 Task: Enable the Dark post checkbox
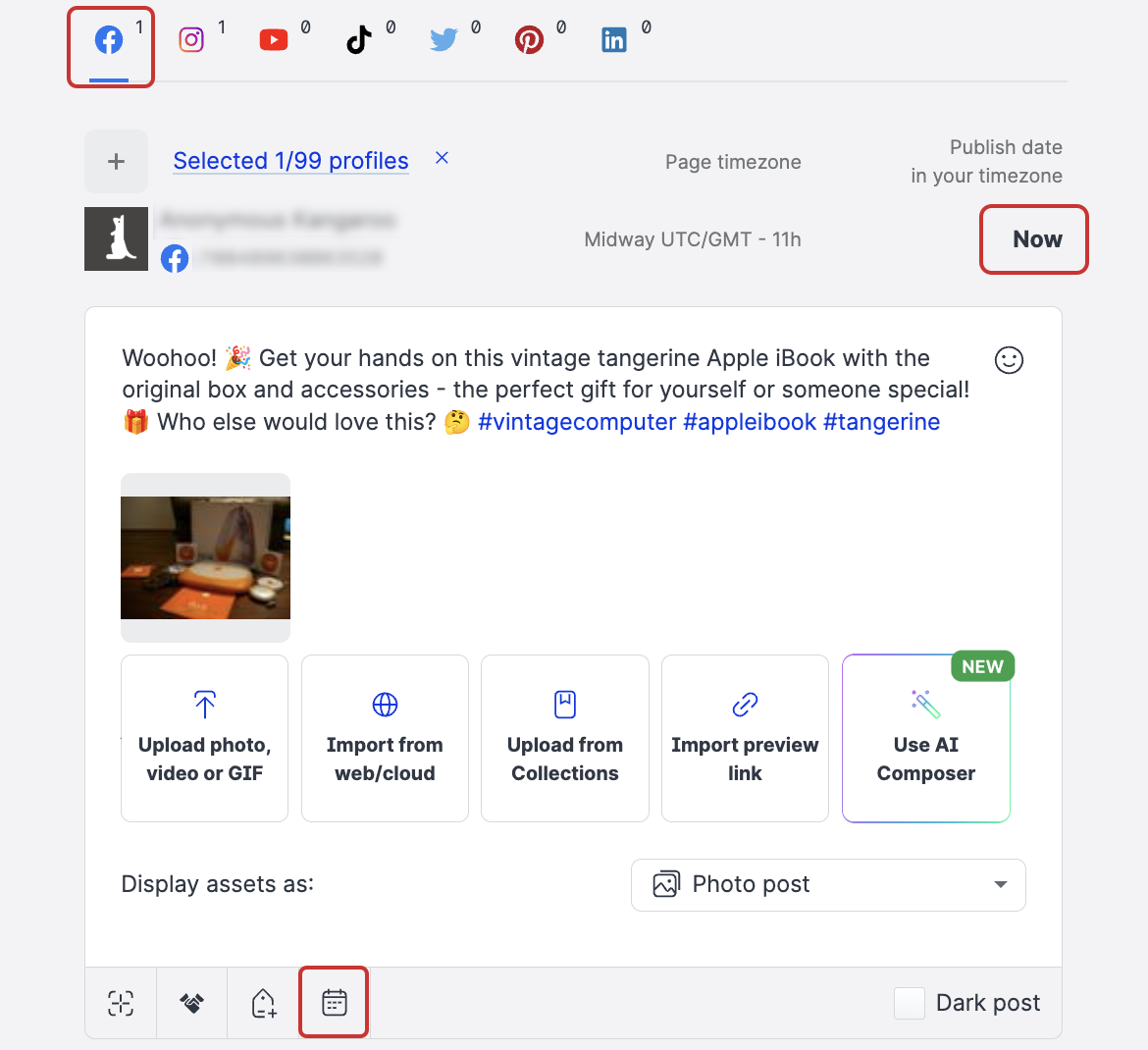point(910,1003)
